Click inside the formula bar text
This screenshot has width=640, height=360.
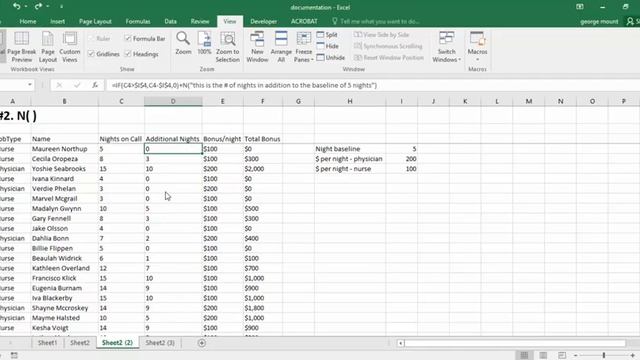[244, 85]
